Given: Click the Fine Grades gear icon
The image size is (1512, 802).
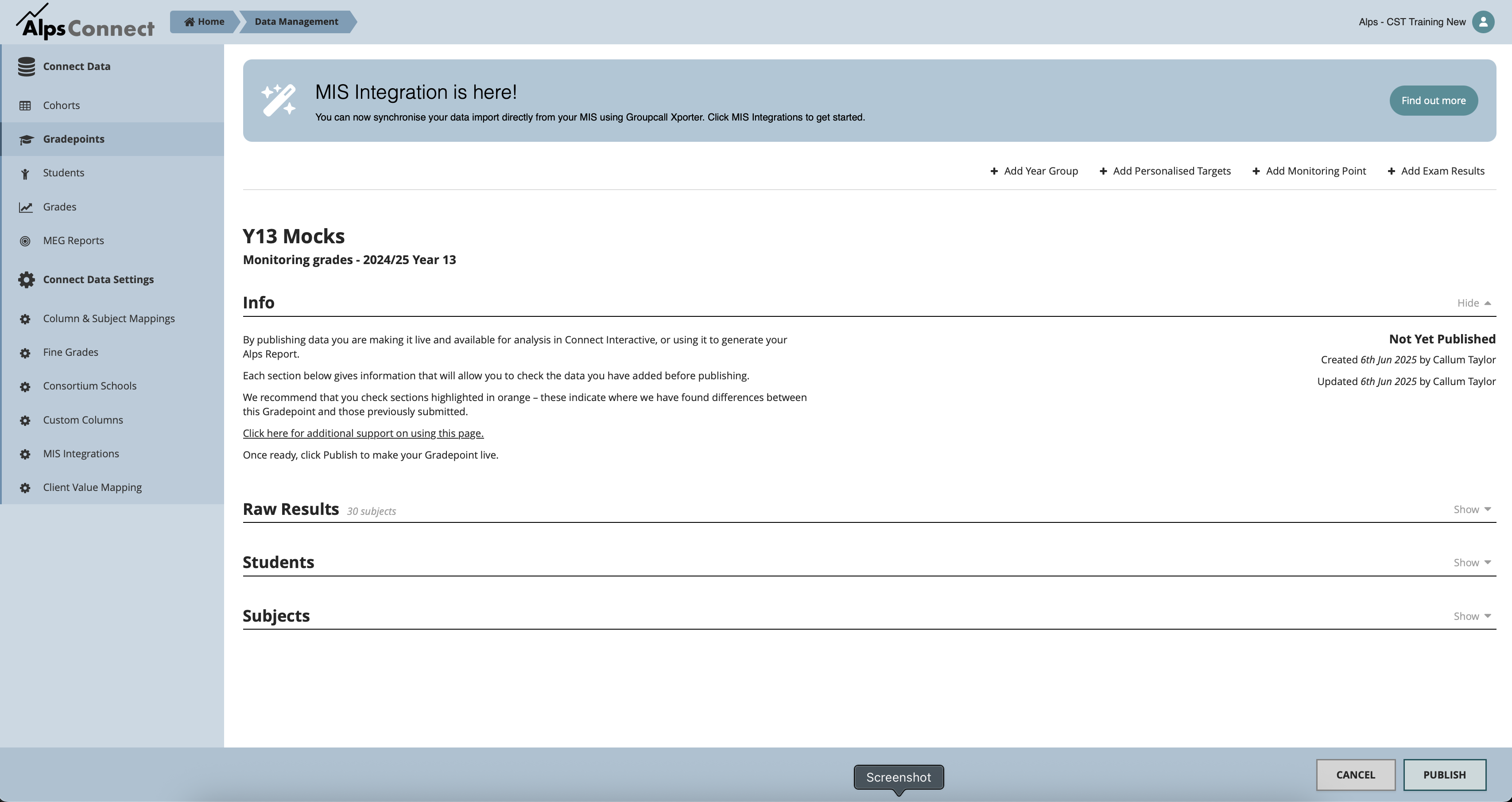Looking at the screenshot, I should coord(25,353).
